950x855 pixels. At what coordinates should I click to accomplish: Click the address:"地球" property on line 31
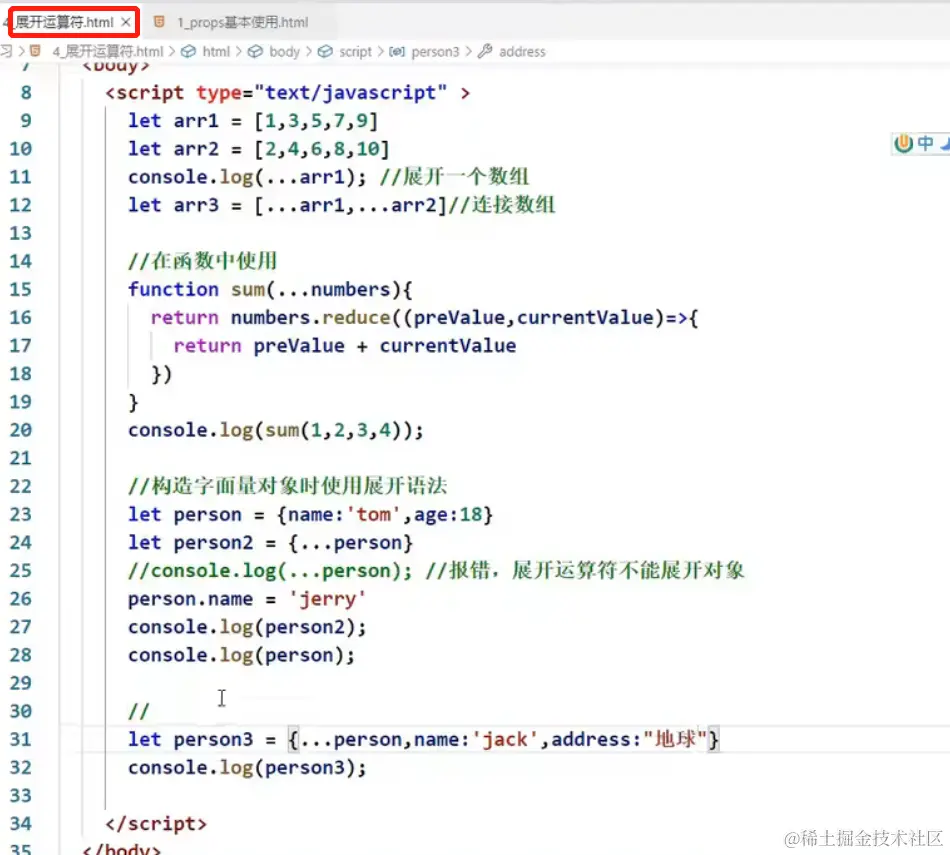(629, 739)
